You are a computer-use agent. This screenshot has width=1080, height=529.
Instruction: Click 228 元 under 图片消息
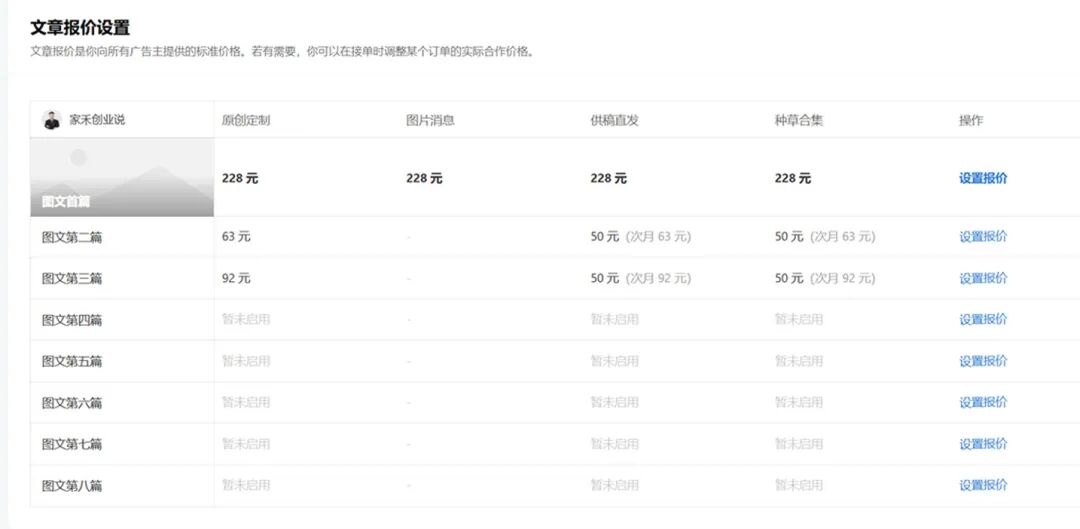424,178
